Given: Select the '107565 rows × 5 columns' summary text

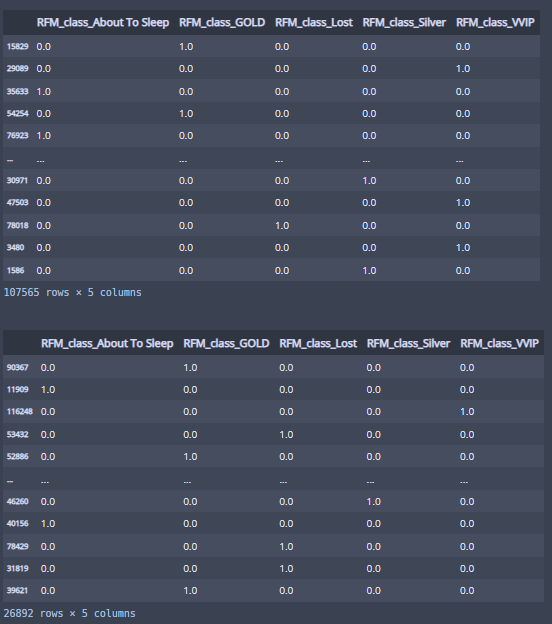Looking at the screenshot, I should point(72,292).
